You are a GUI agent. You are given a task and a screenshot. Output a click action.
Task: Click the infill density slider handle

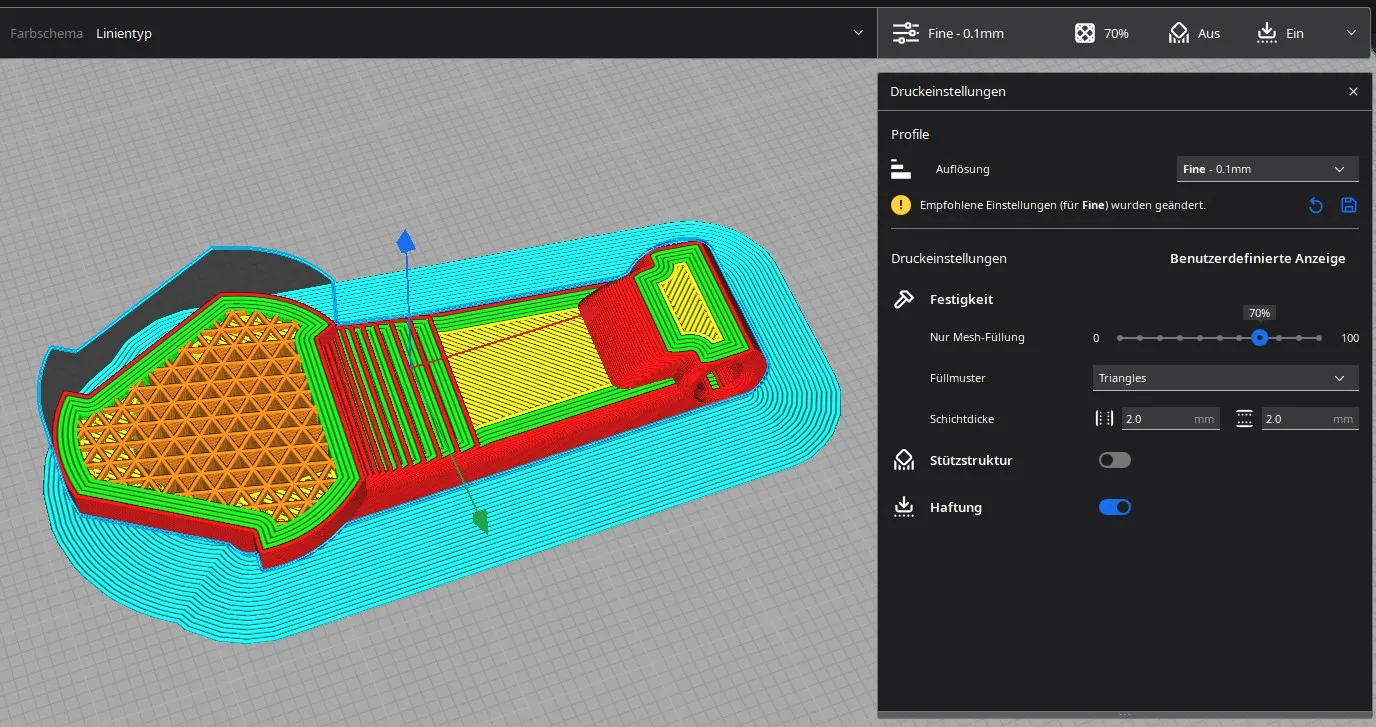1260,338
